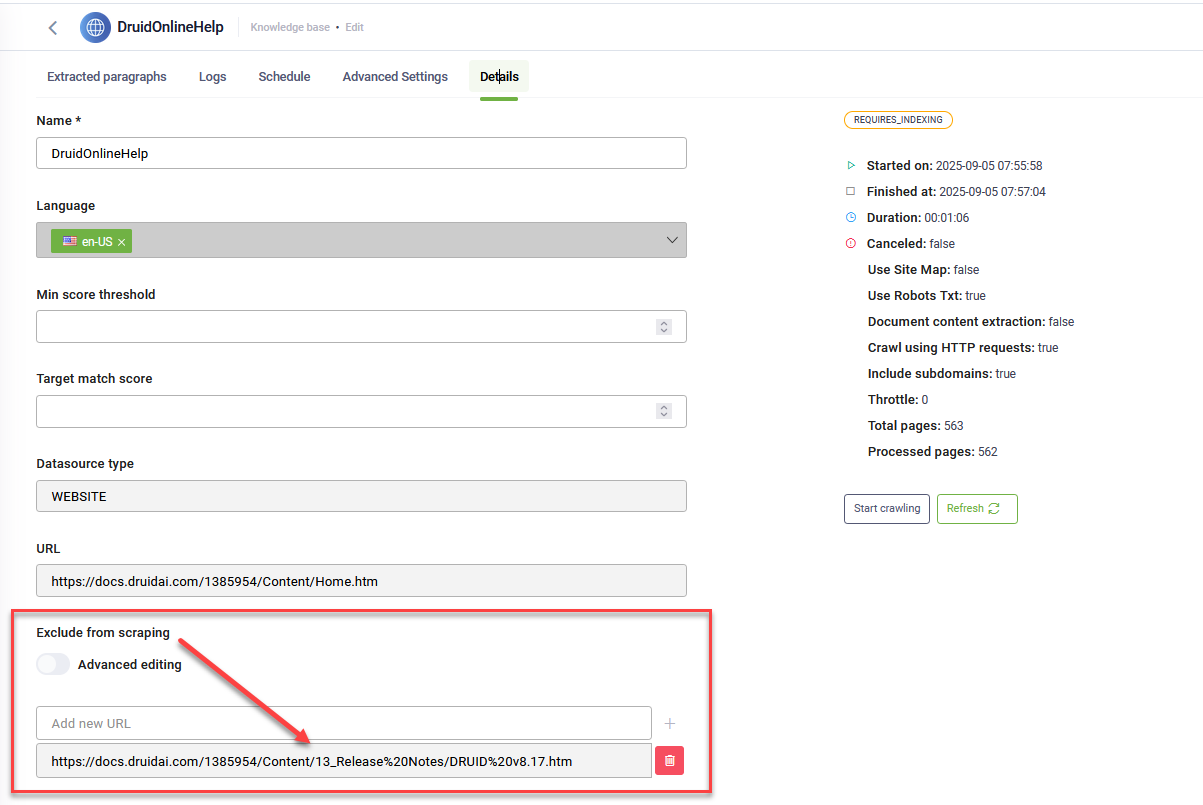The image size is (1203, 805).
Task: Click the Add new URL field
Action: [344, 723]
